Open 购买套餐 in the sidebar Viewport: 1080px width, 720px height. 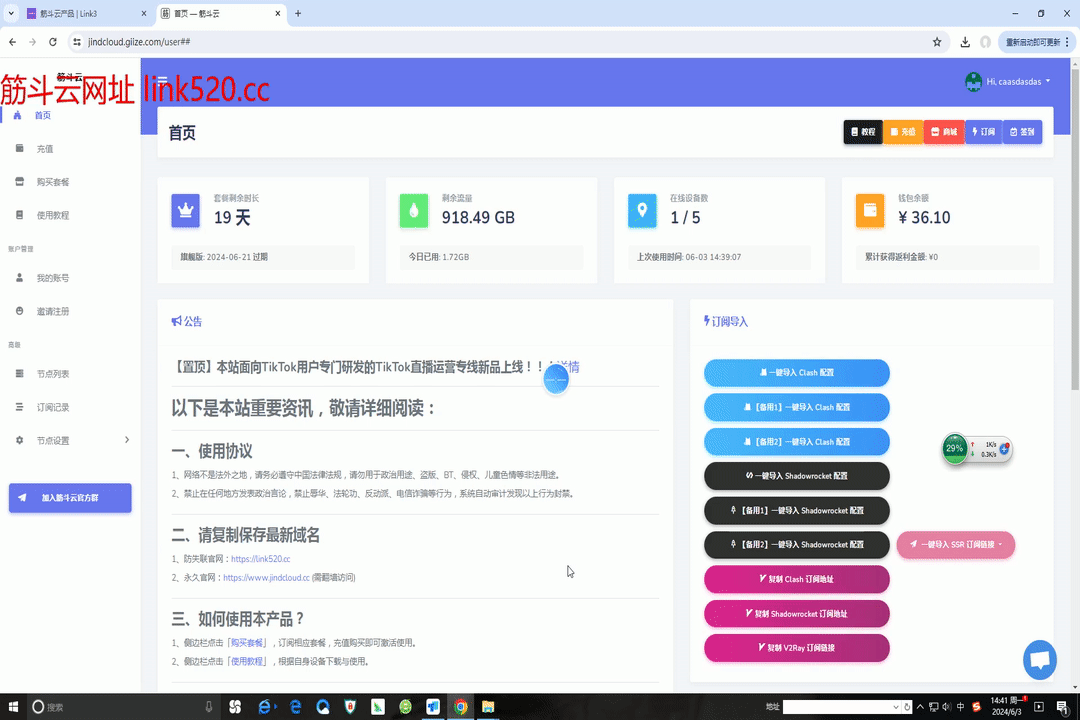53,182
